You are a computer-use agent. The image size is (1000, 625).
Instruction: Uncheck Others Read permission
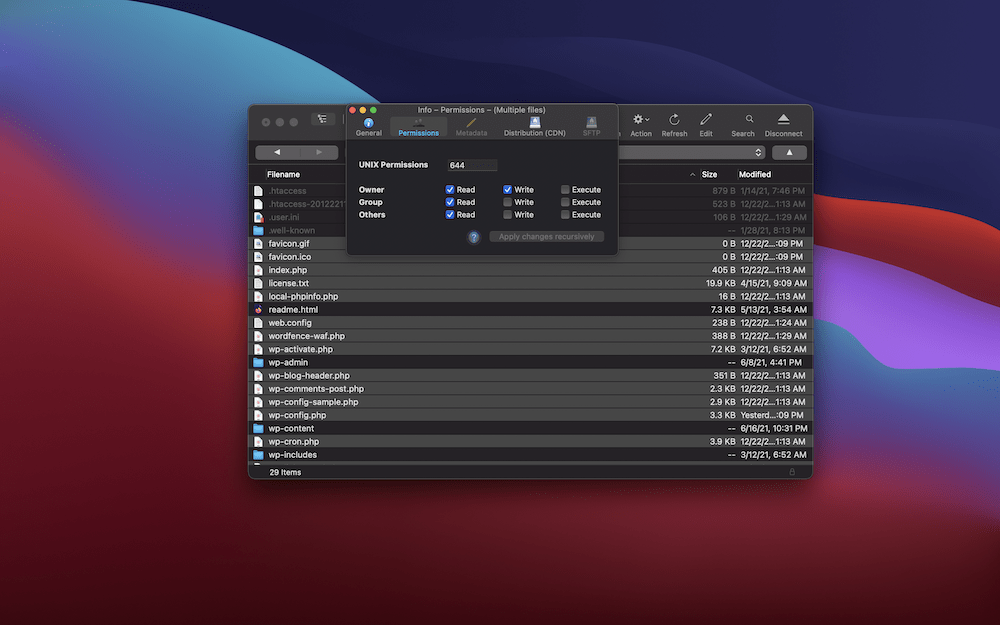[x=450, y=215]
